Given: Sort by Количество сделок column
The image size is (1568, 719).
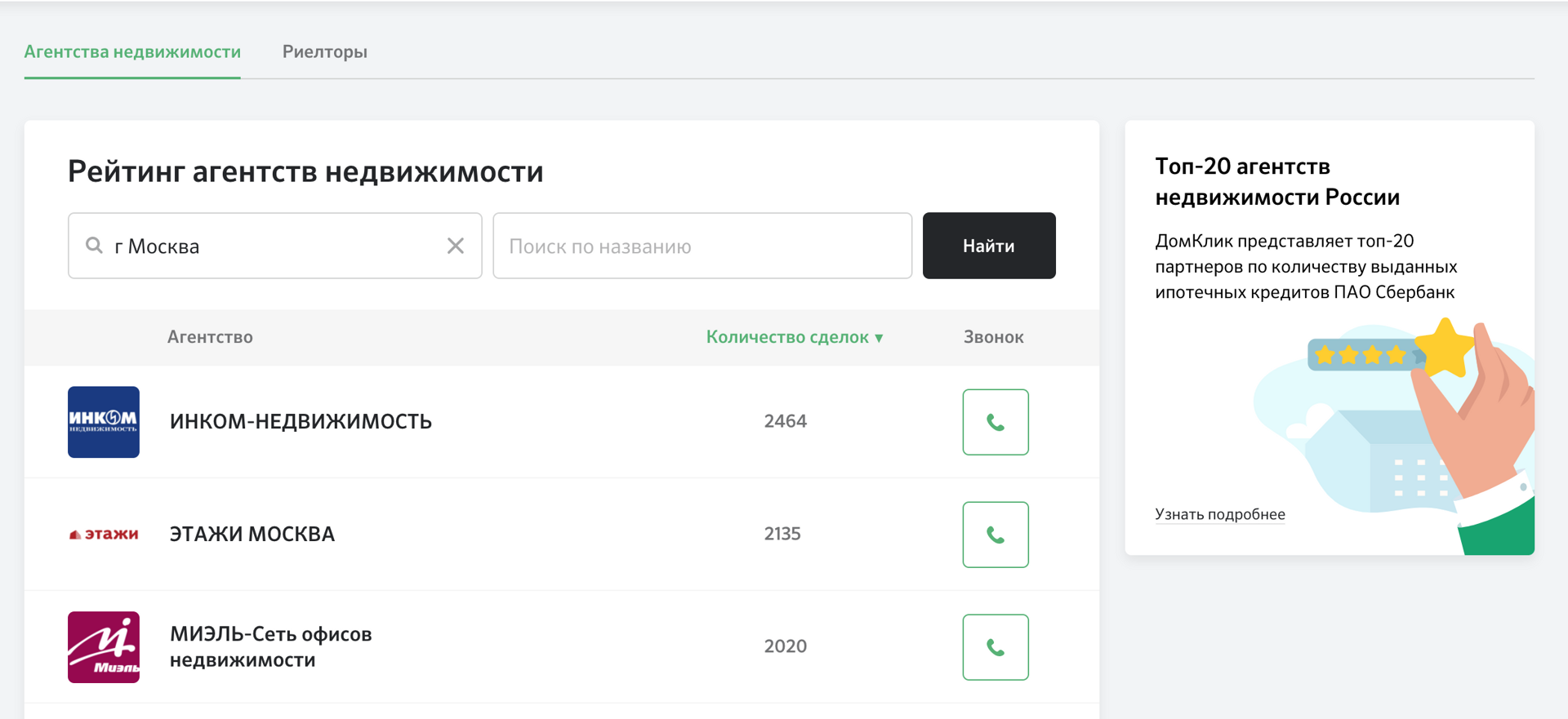Looking at the screenshot, I should [x=795, y=337].
